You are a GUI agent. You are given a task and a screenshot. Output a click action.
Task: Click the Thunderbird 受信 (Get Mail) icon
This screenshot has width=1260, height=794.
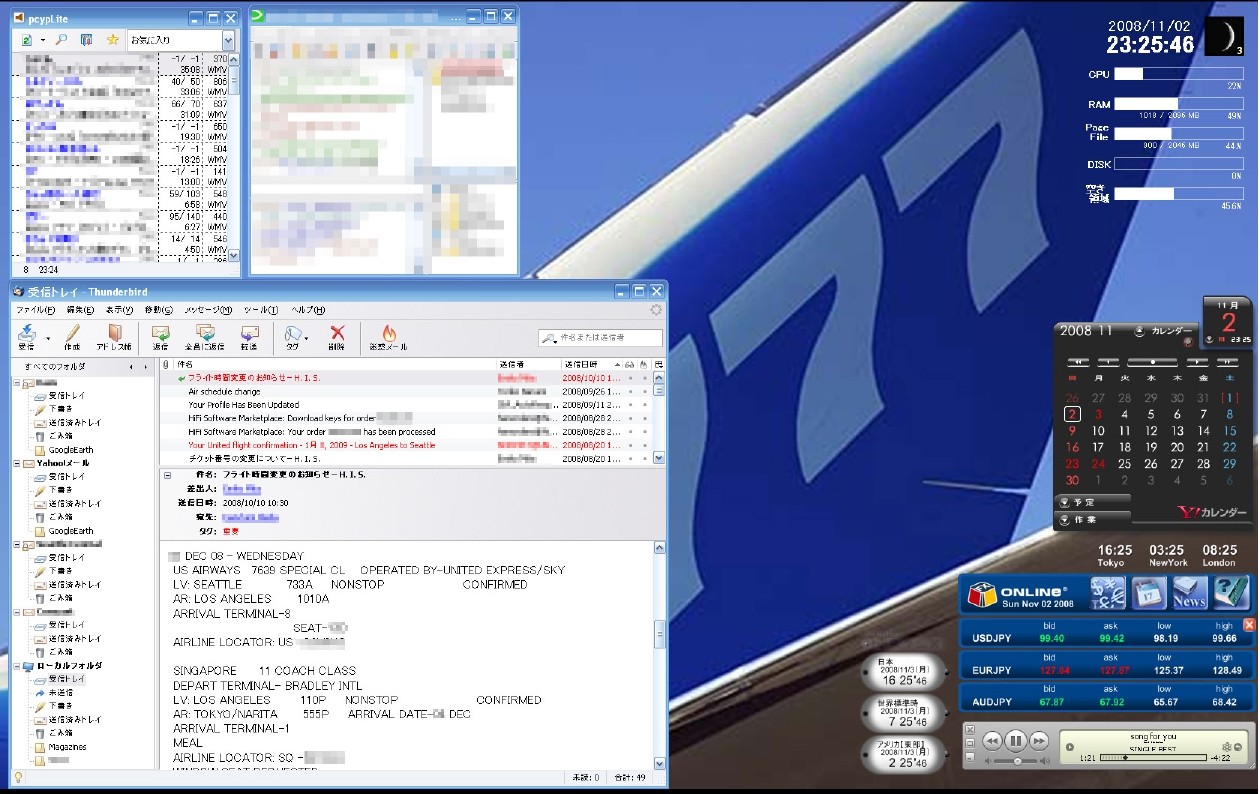pyautogui.click(x=25, y=334)
